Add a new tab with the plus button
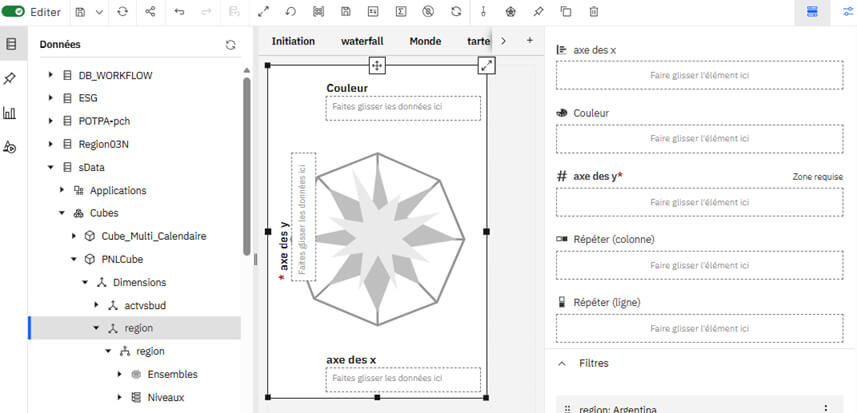Image resolution: width=857 pixels, height=413 pixels. pos(530,40)
